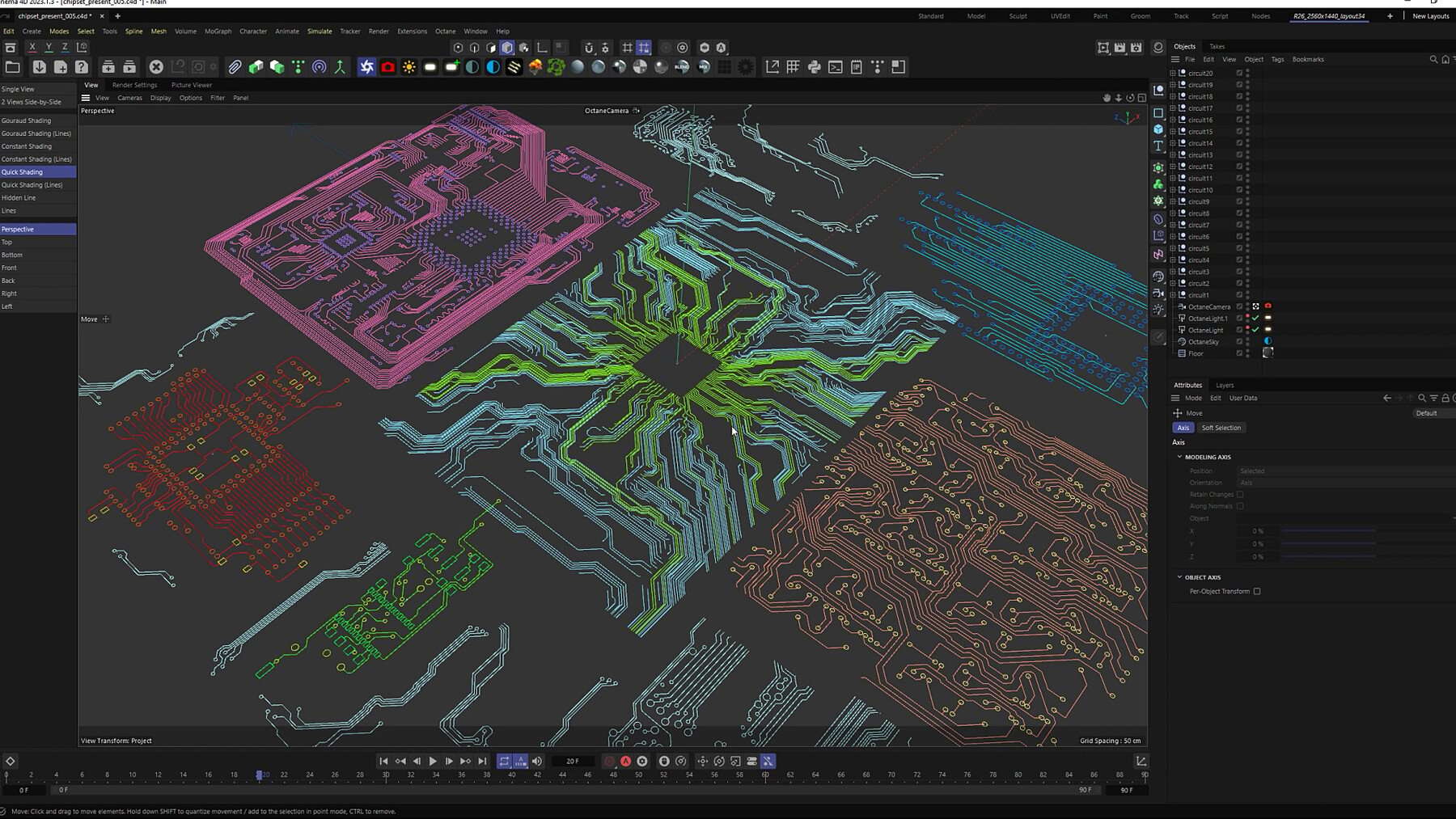The height and width of the screenshot is (819, 1456).
Task: Toggle Z axis lock
Action: [65, 48]
